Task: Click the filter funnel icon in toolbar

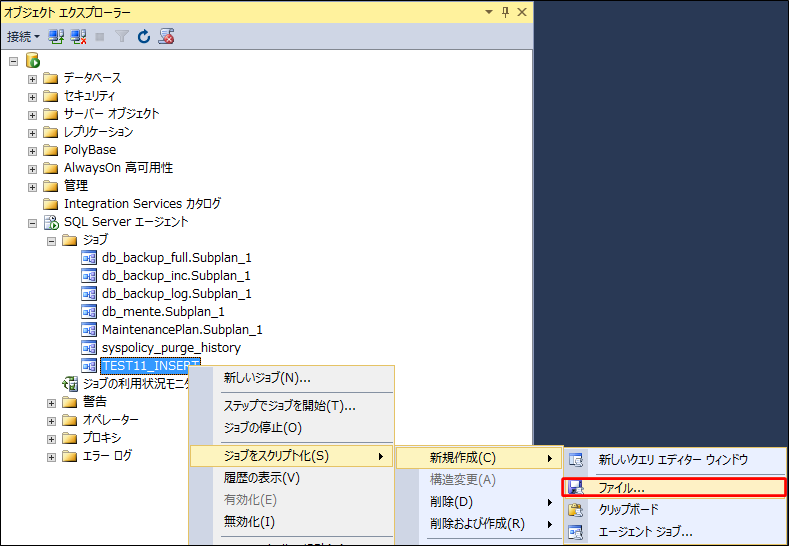Action: [x=122, y=36]
